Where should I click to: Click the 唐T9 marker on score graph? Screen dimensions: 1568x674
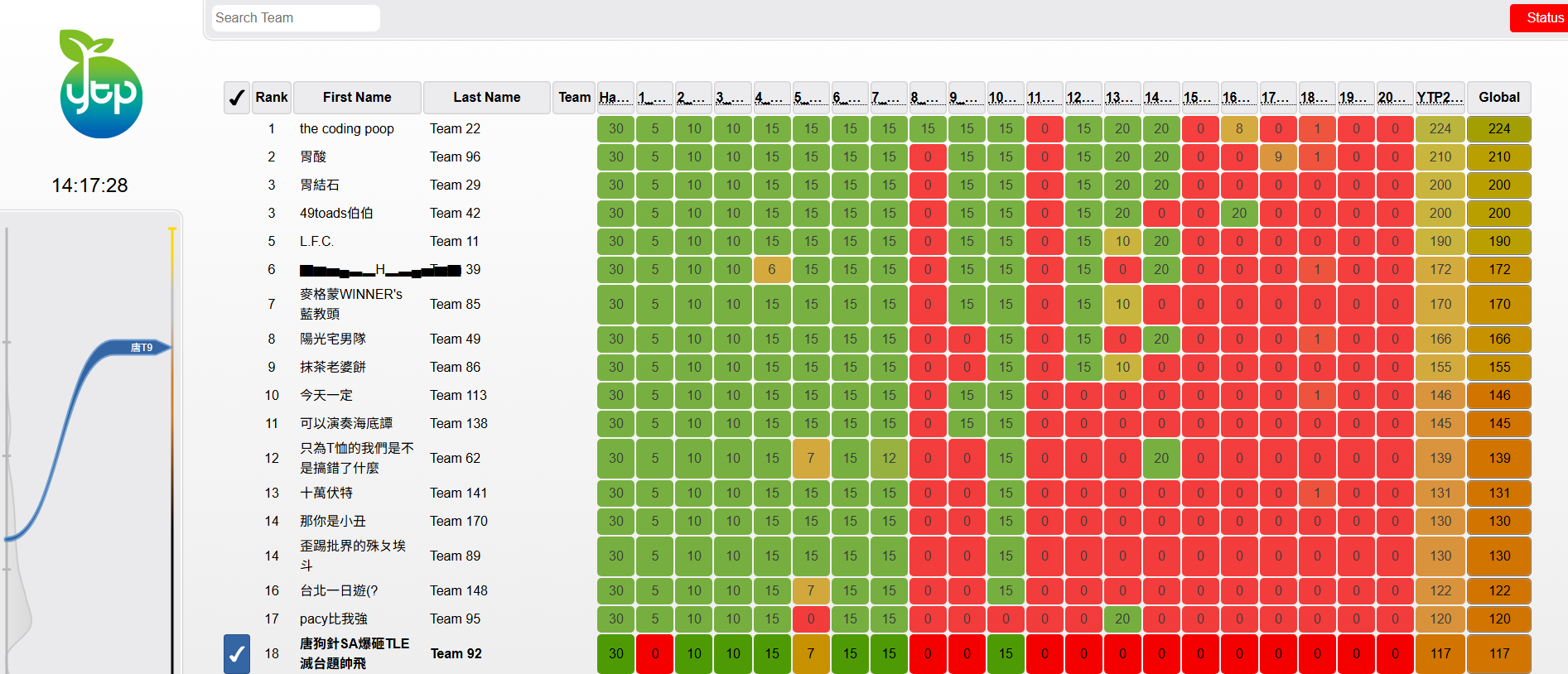(x=142, y=348)
